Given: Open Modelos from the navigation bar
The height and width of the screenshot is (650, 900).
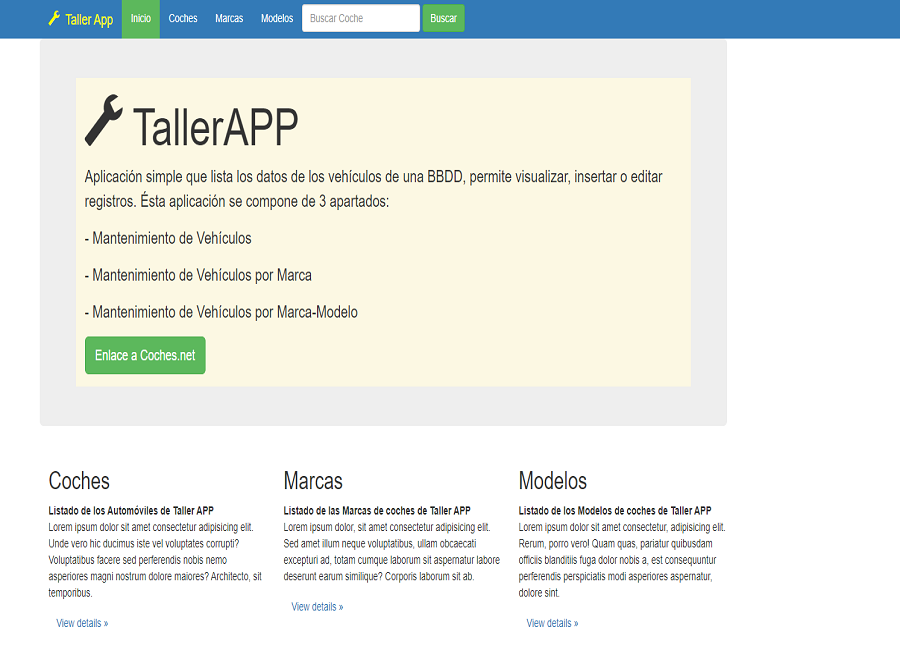Looking at the screenshot, I should (277, 19).
